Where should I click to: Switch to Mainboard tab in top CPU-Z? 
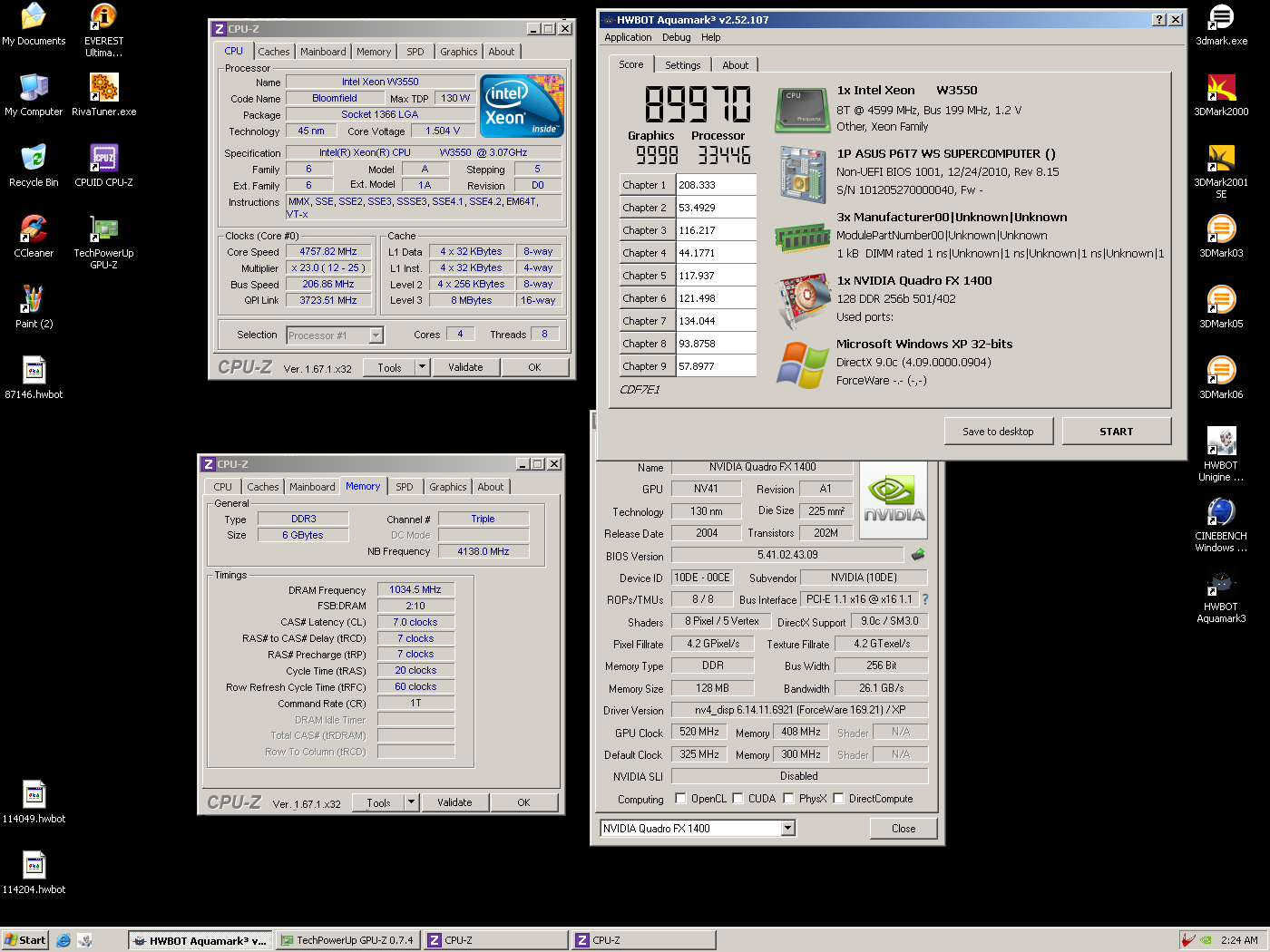point(323,52)
